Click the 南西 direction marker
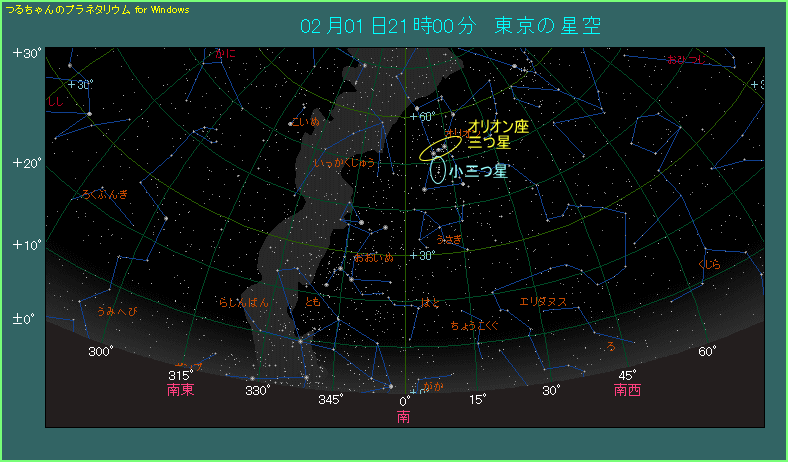The width and height of the screenshot is (788, 462). pos(627,390)
